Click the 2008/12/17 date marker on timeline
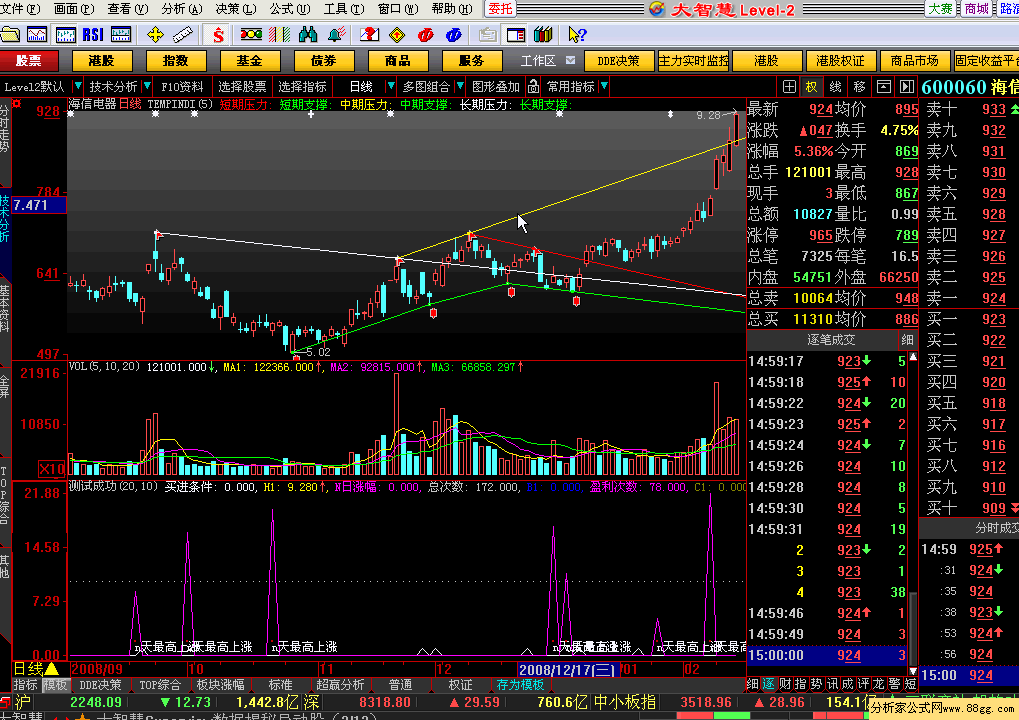The image size is (1019, 720). 568,669
